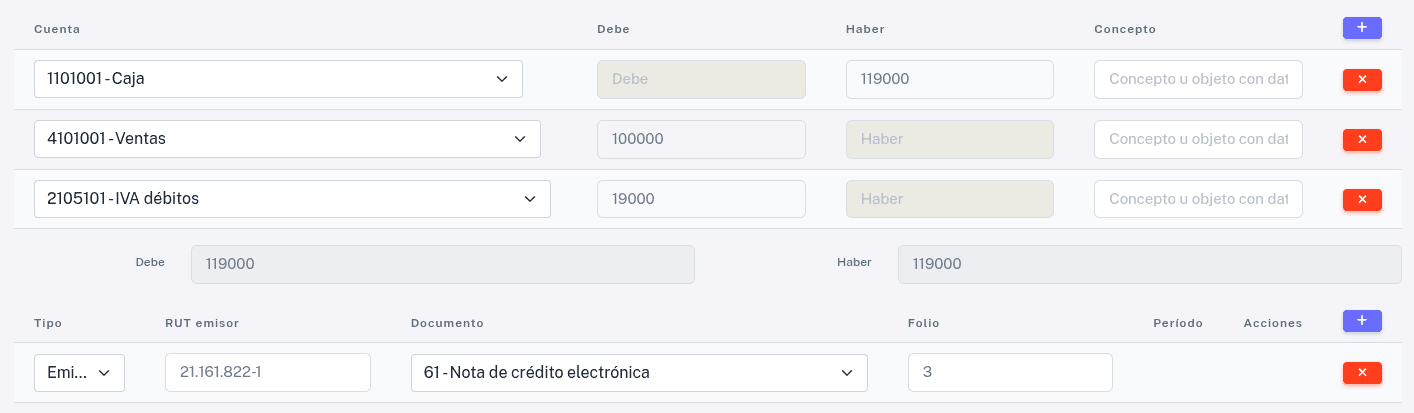Open the 2105101 - IVA débitos dropdown

click(292, 199)
